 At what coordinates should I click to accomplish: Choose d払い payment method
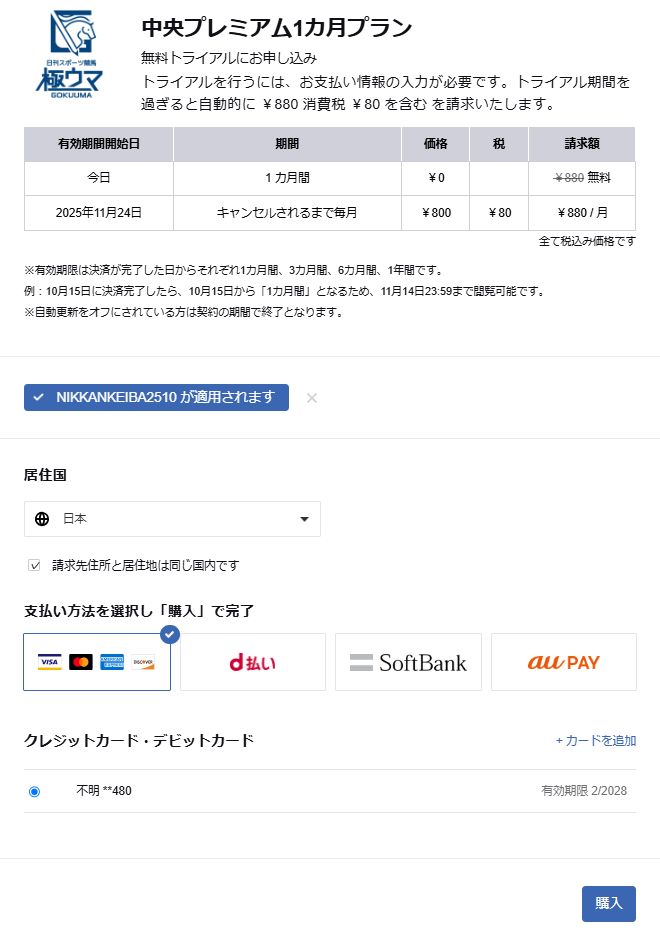pyautogui.click(x=253, y=662)
